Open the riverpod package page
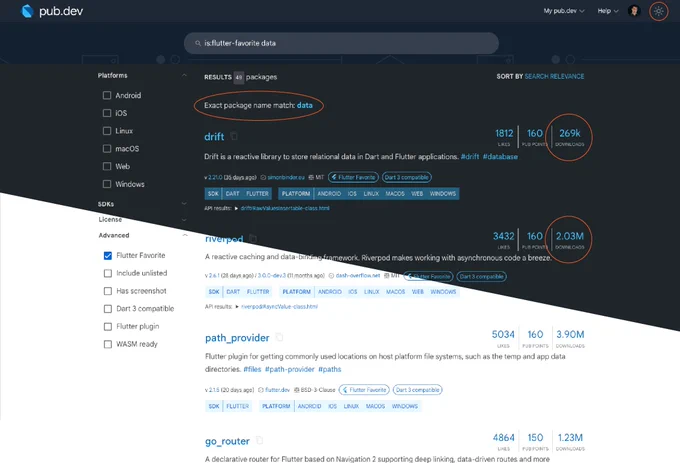This screenshot has height=463, width=680. [x=224, y=239]
